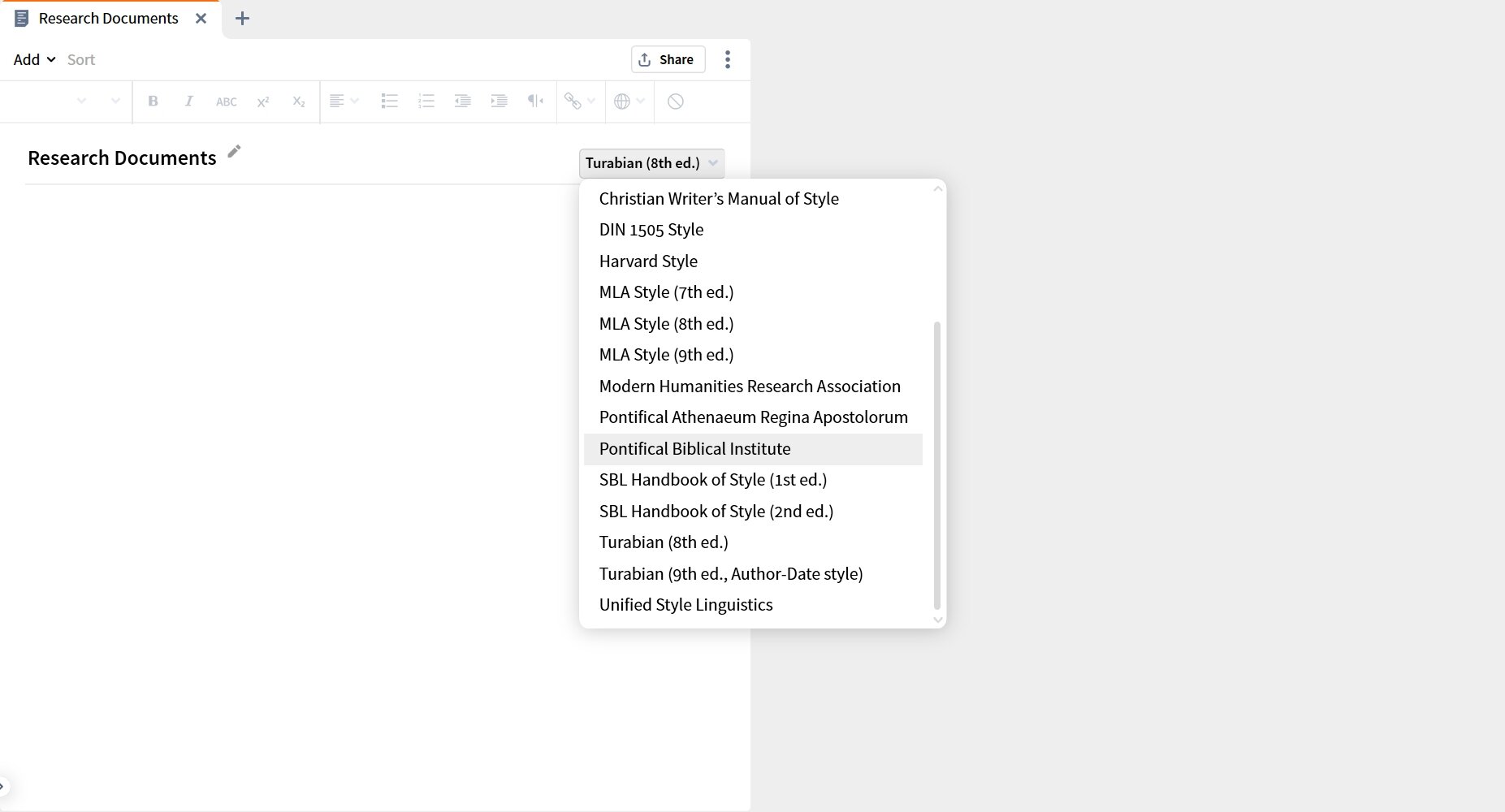1505x812 pixels.
Task: Click the Sort button
Action: 80,59
